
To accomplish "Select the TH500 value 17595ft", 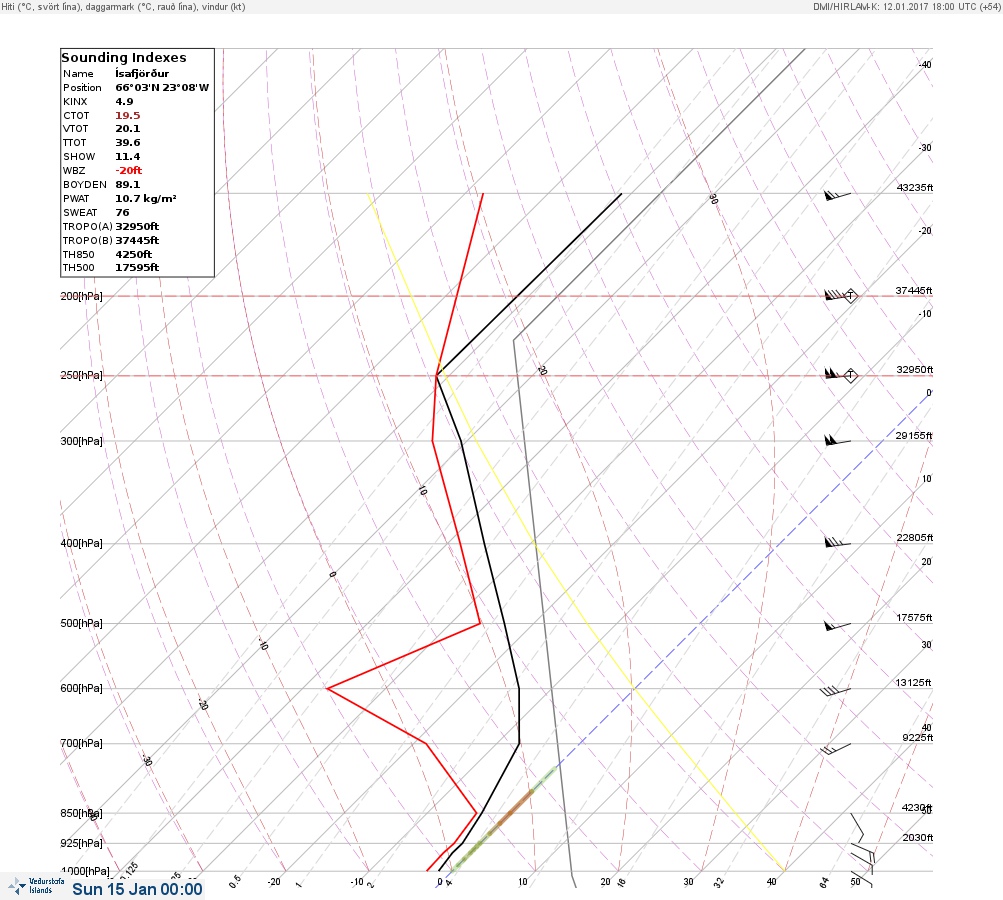I will (137, 267).
